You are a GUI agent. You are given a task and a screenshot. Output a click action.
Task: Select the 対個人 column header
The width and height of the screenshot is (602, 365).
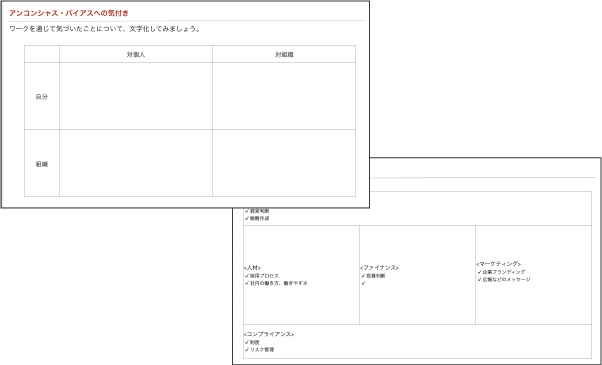(136, 55)
